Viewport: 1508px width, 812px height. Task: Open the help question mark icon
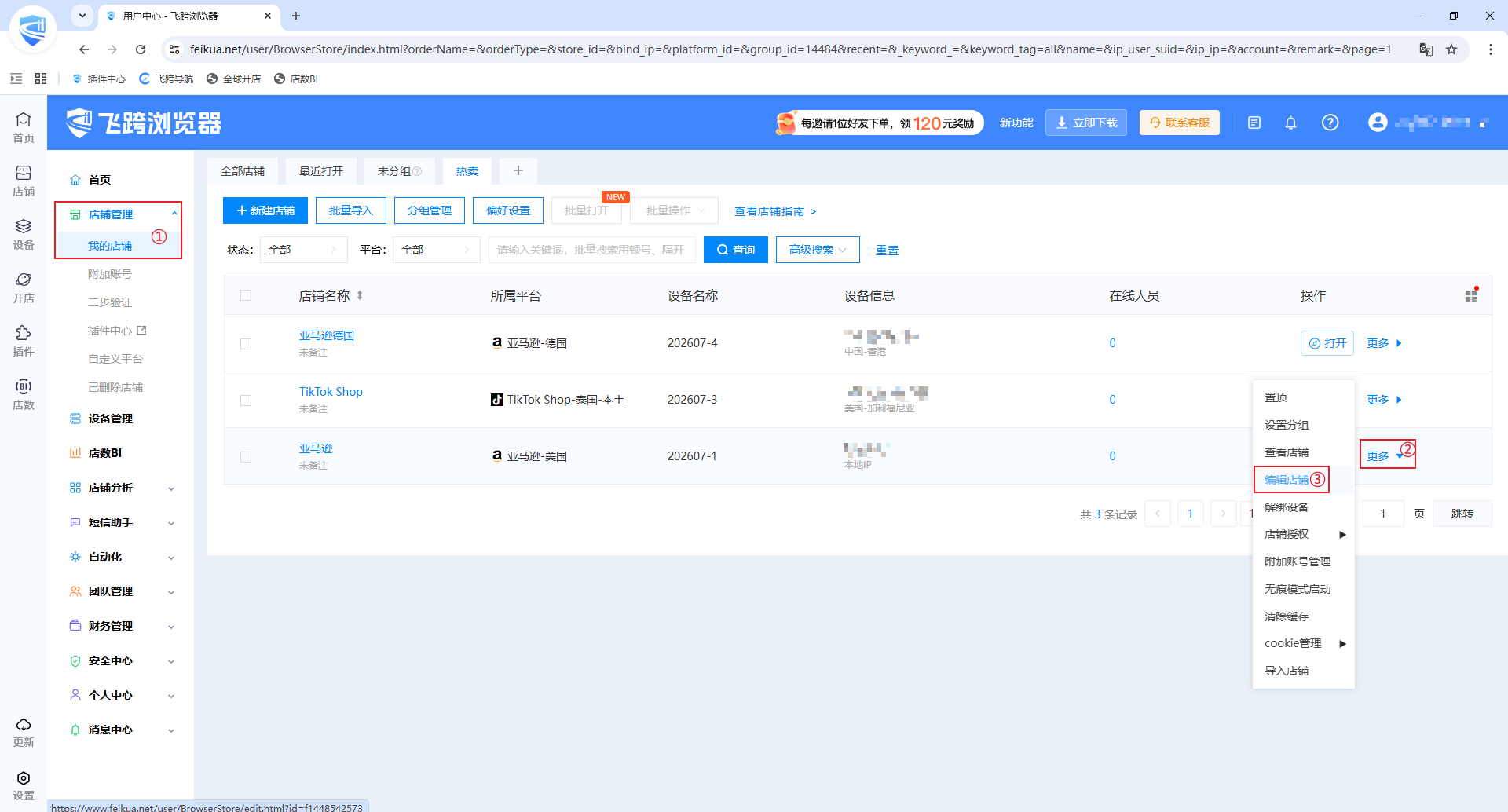(x=1330, y=123)
